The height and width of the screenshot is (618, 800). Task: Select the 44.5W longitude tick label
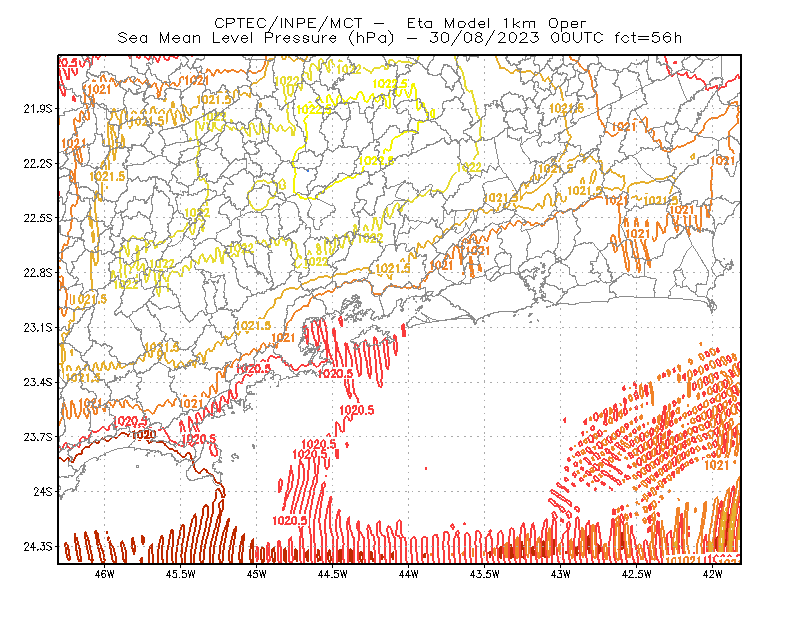tap(333, 574)
